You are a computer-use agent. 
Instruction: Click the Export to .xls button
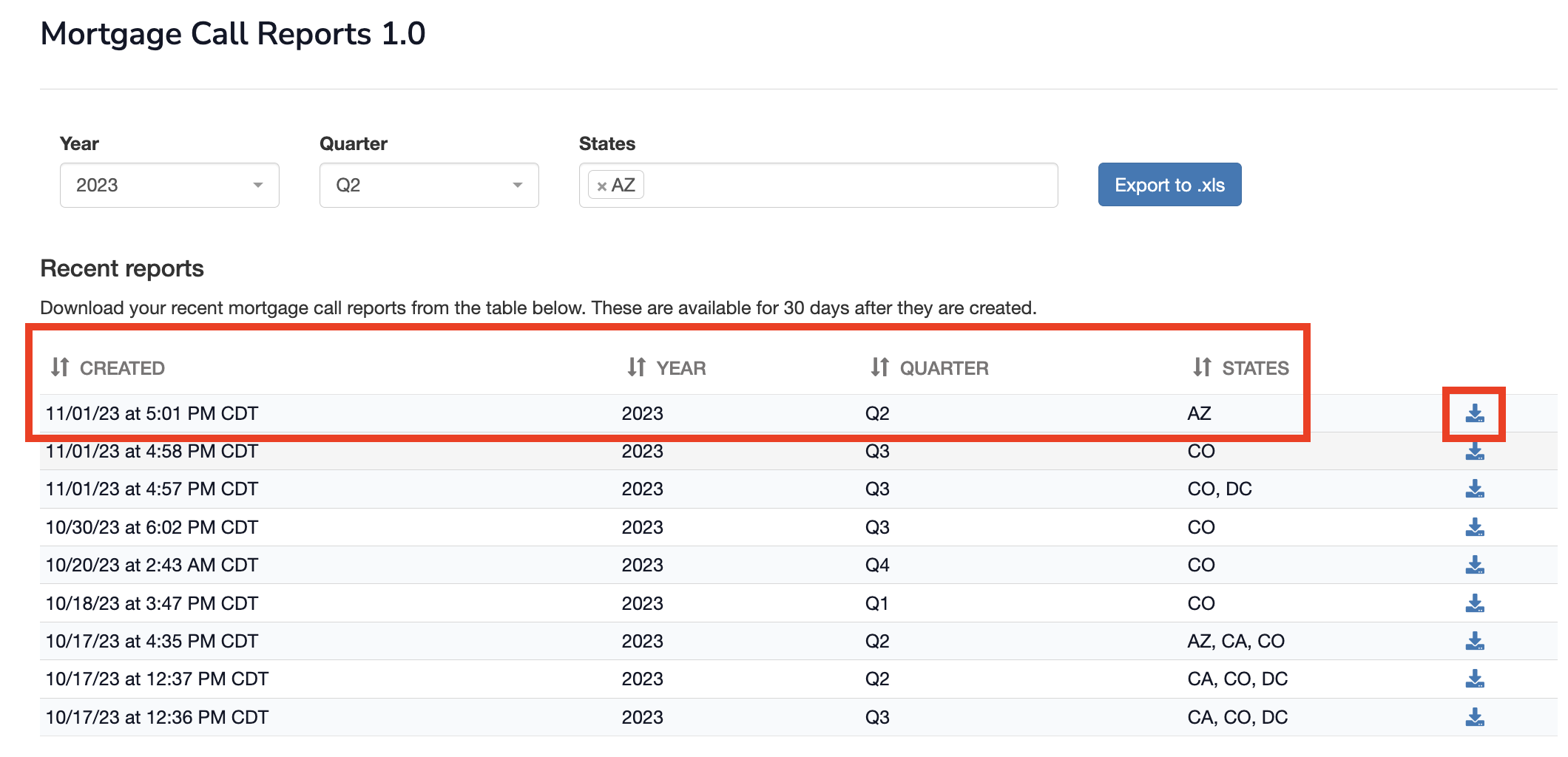(x=1169, y=185)
